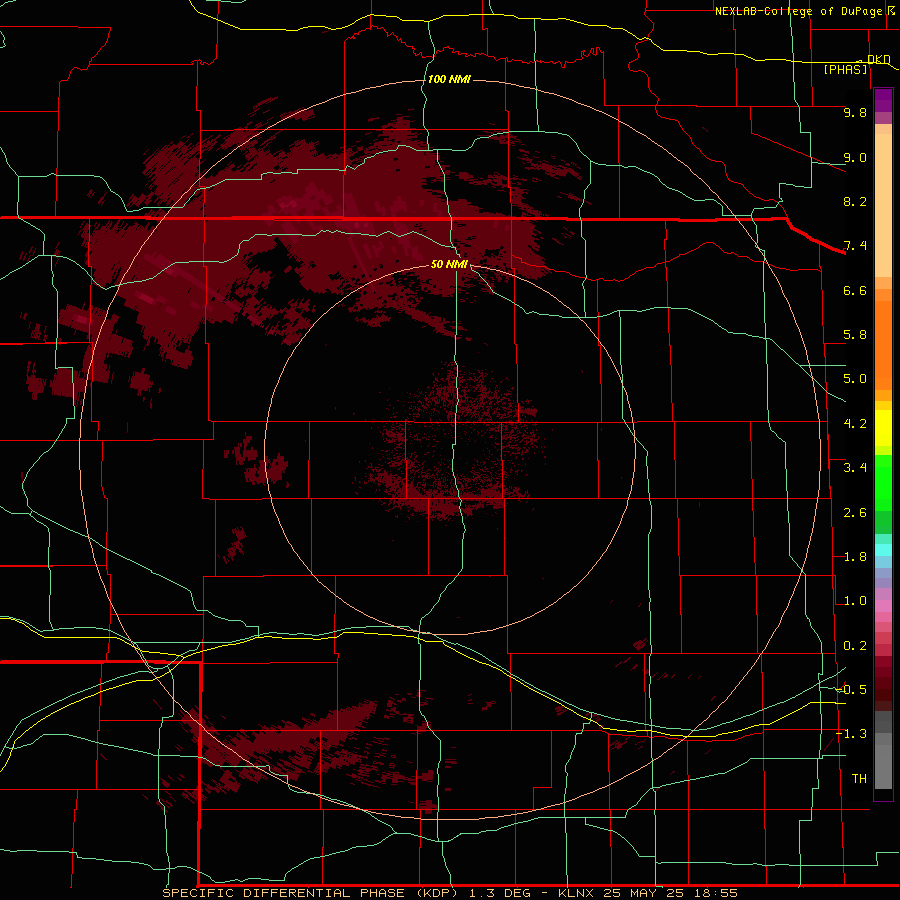Viewport: 900px width, 900px height.
Task: Click the 5.0 value on the color scale
Action: coord(855,379)
